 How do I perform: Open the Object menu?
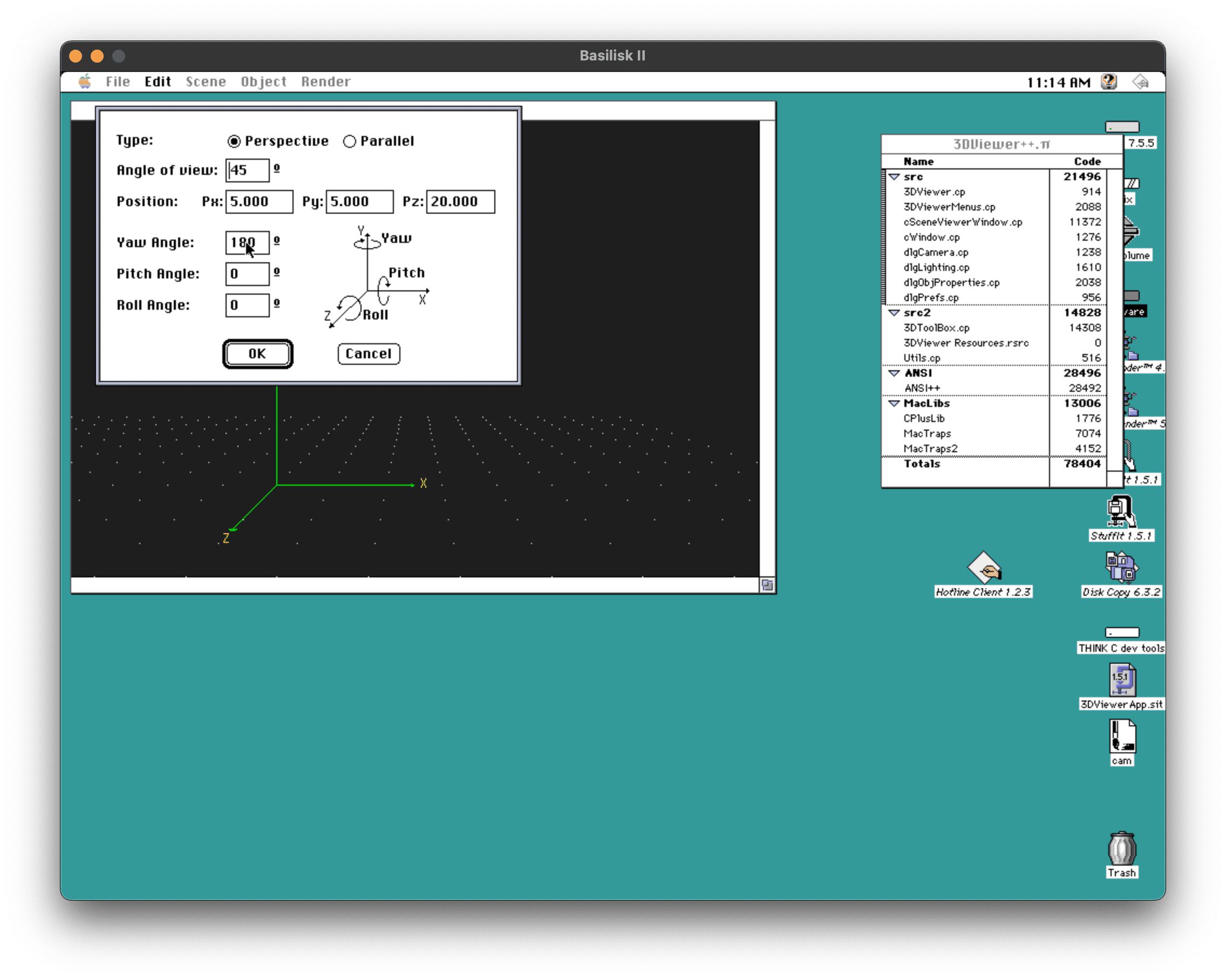pyautogui.click(x=263, y=82)
